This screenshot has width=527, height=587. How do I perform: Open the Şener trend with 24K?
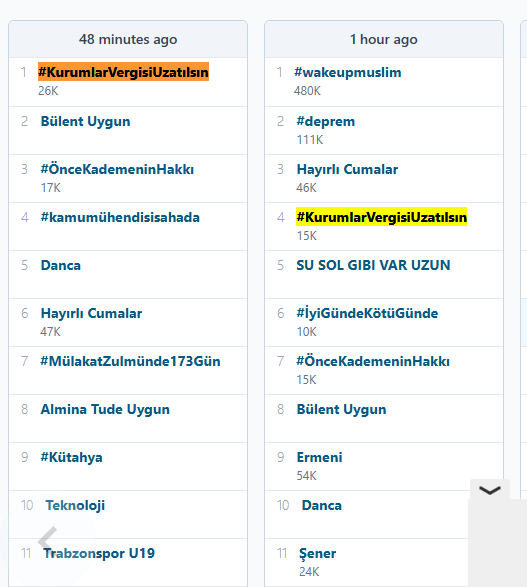pos(317,553)
